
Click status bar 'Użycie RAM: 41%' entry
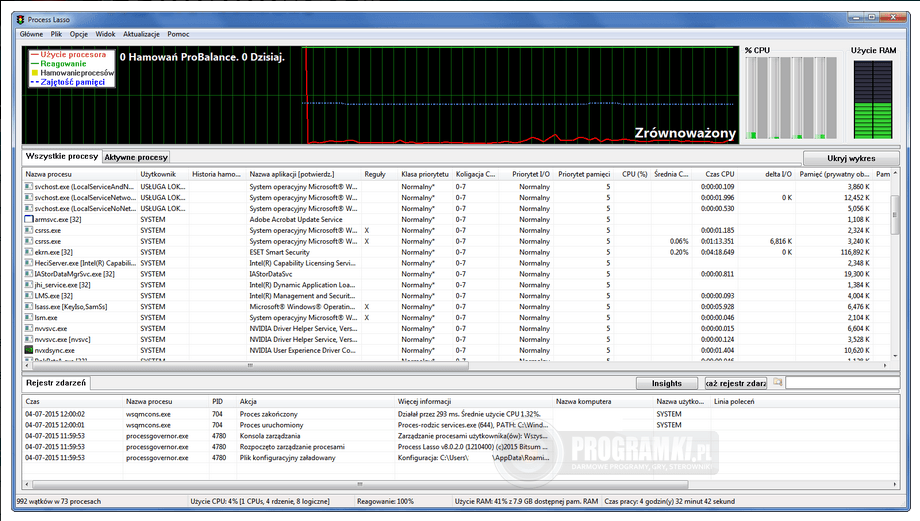point(526,502)
